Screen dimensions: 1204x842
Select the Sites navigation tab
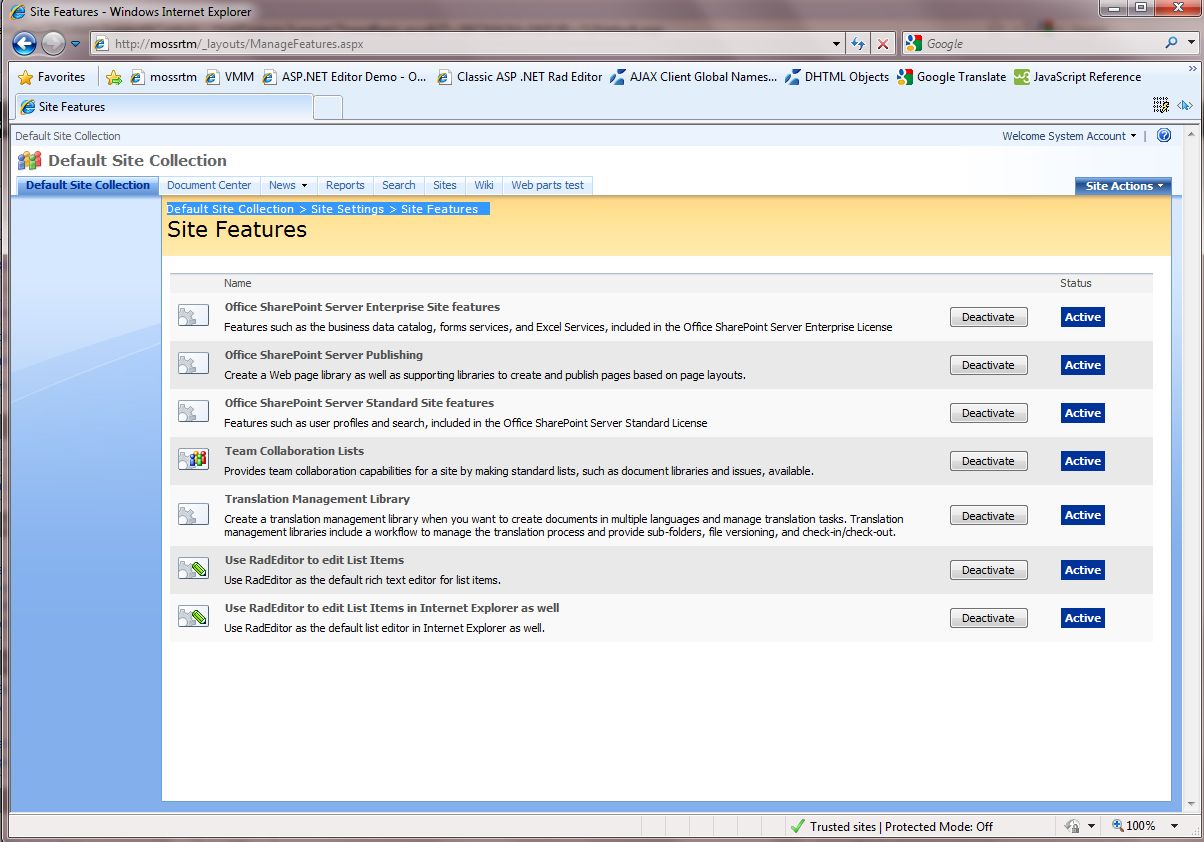pos(445,185)
